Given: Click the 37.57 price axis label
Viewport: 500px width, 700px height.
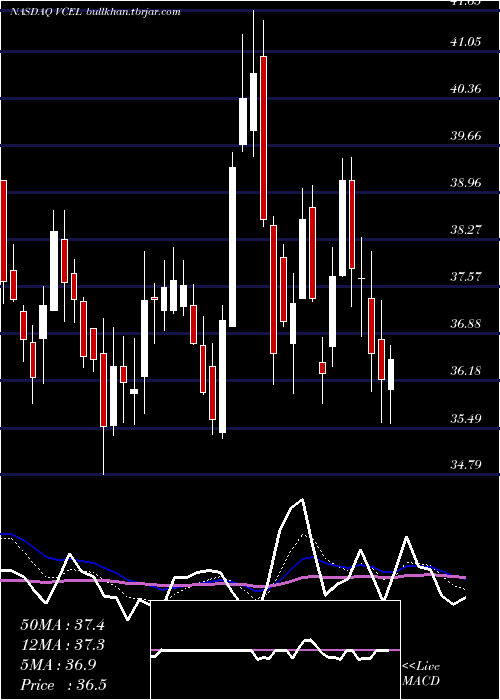Looking at the screenshot, I should click(466, 276).
